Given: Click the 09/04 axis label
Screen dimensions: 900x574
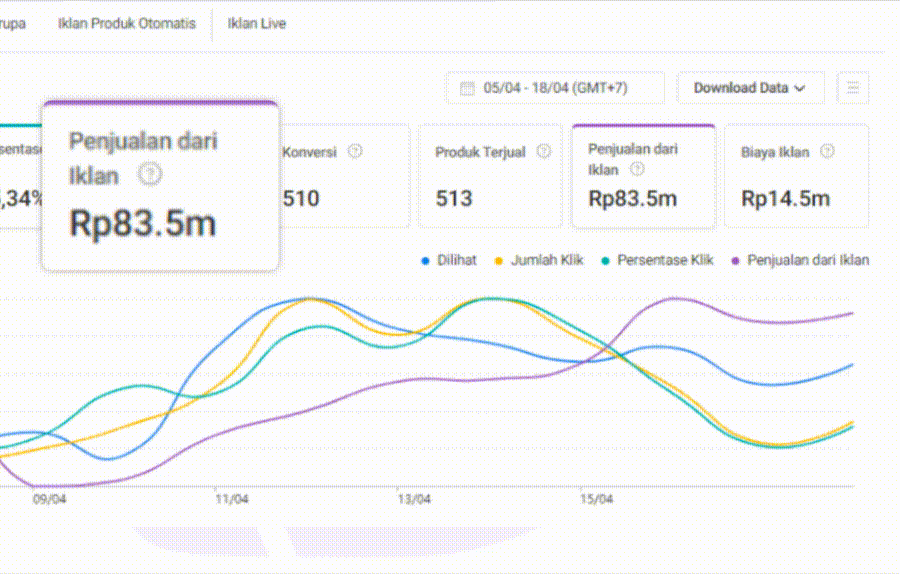Looking at the screenshot, I should (49, 499).
